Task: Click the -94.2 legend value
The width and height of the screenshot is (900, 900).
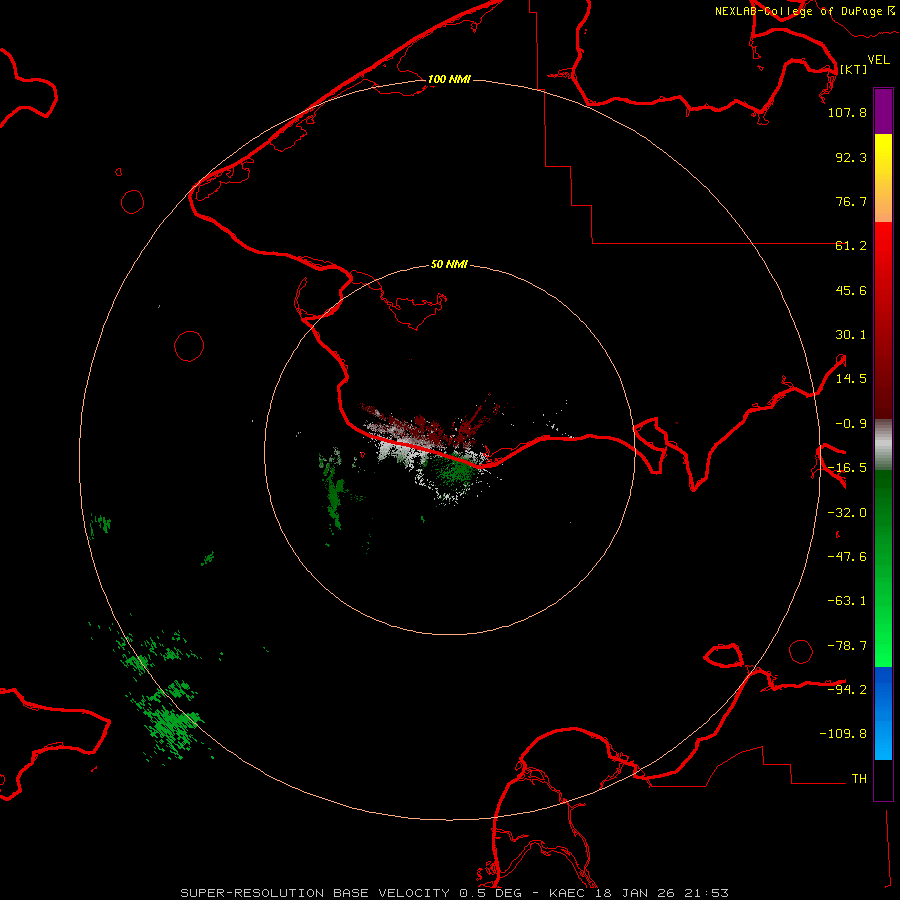Action: tap(847, 690)
